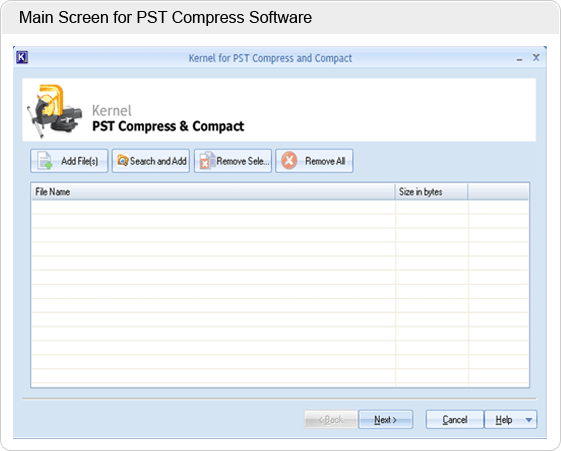Click the Cancel button

(x=455, y=419)
